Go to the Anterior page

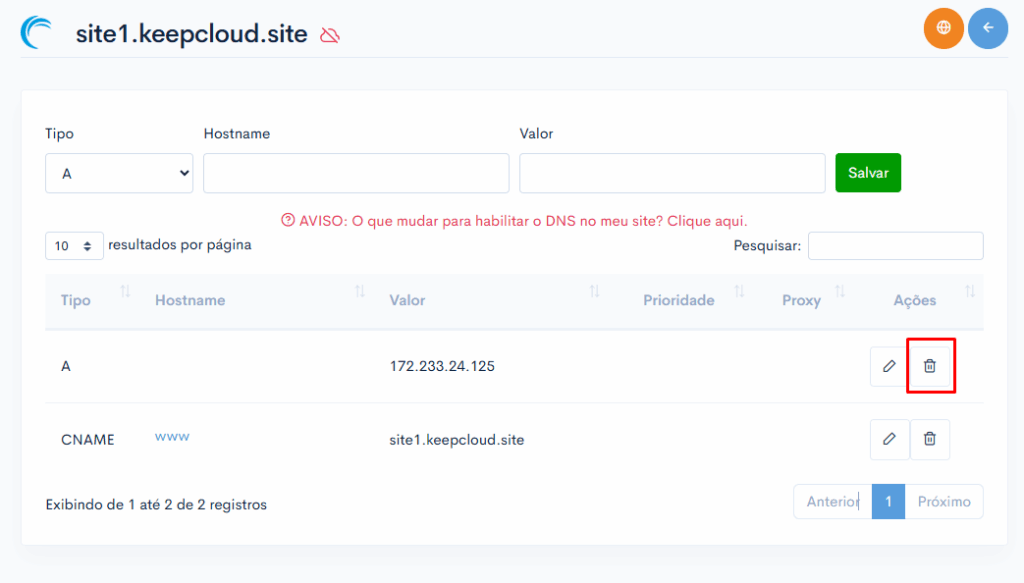(x=833, y=501)
